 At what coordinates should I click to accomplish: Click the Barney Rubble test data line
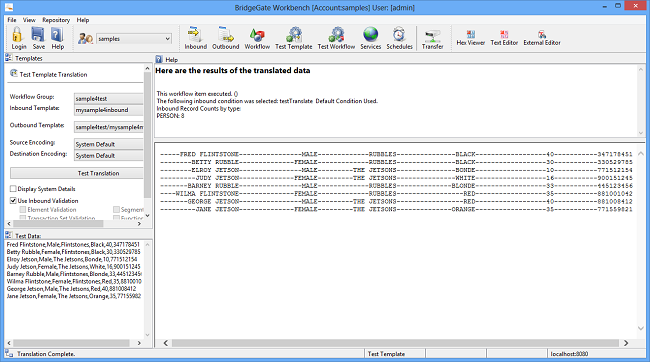(x=74, y=274)
